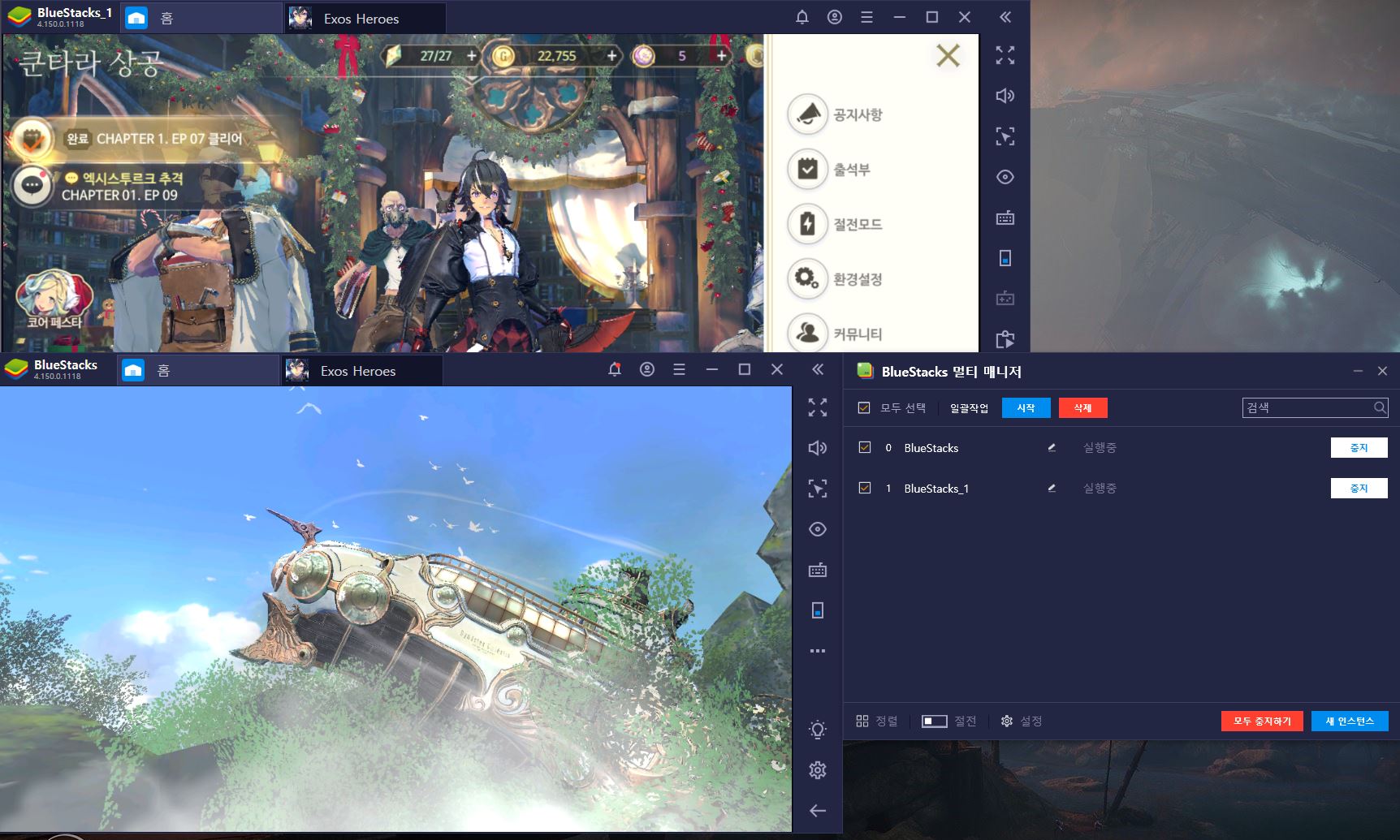Minimize the BlueStacks Multi Manager window
The image size is (1400, 840).
[x=1358, y=371]
